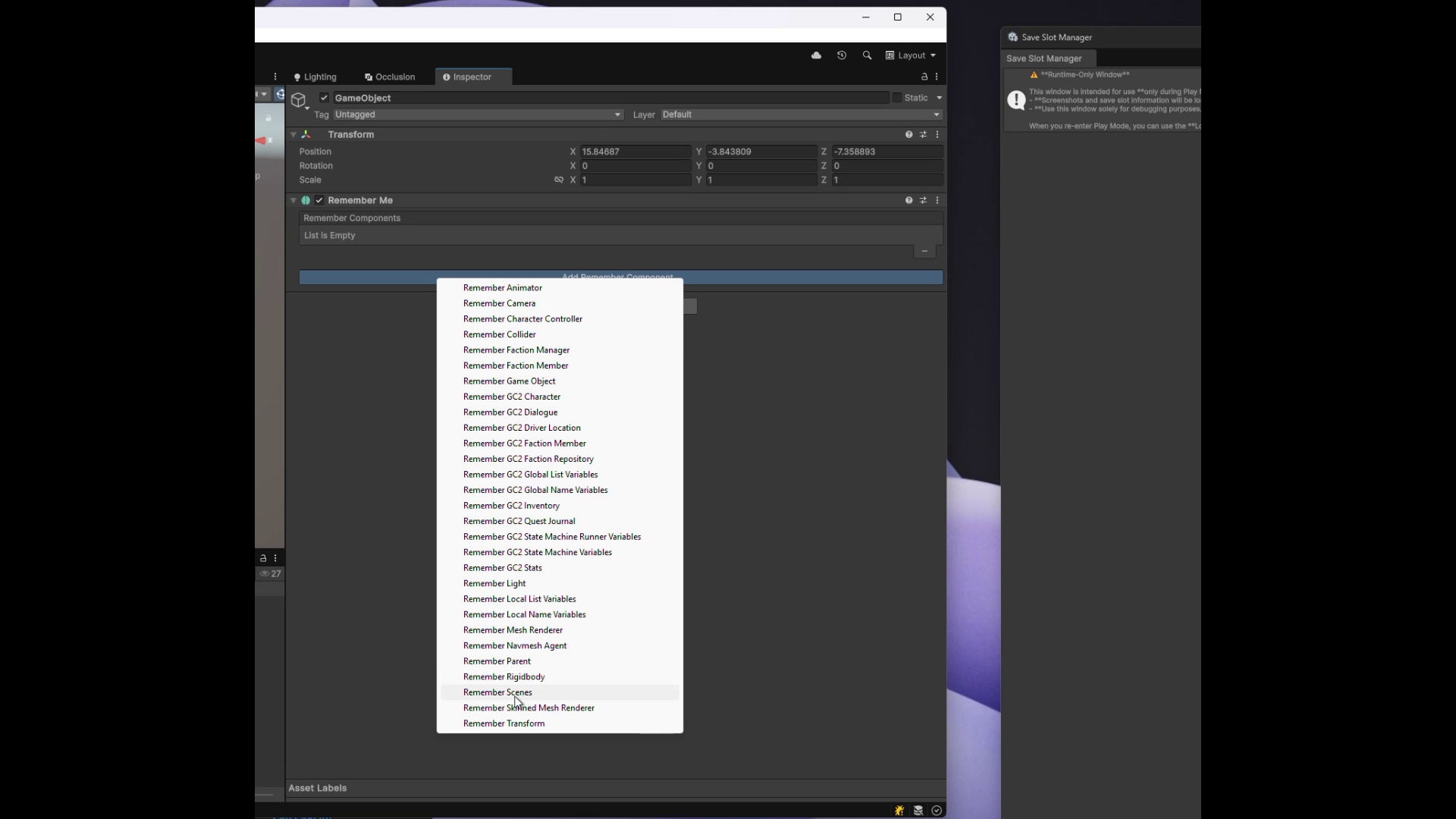Pick Remember GC2 Inventory entry
The width and height of the screenshot is (1456, 819).
pyautogui.click(x=560, y=506)
